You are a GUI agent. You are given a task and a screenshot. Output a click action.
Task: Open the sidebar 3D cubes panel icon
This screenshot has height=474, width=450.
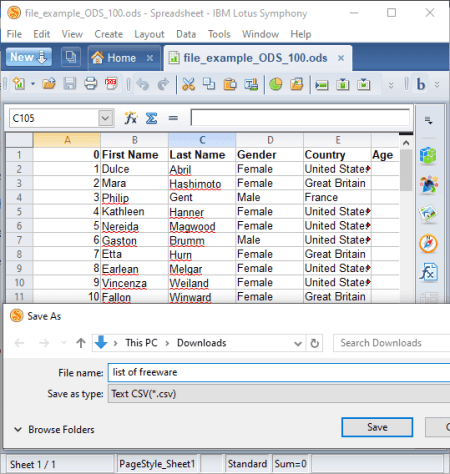(x=428, y=156)
